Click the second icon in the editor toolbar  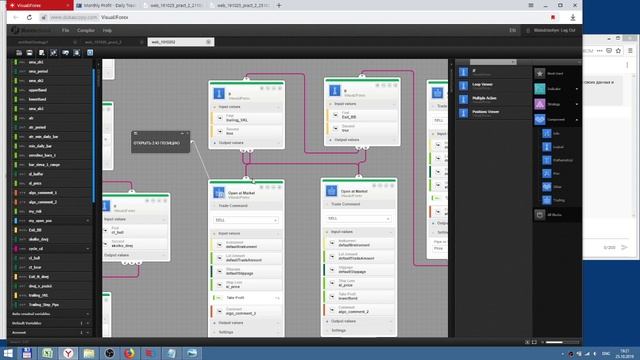[x=30, y=53]
